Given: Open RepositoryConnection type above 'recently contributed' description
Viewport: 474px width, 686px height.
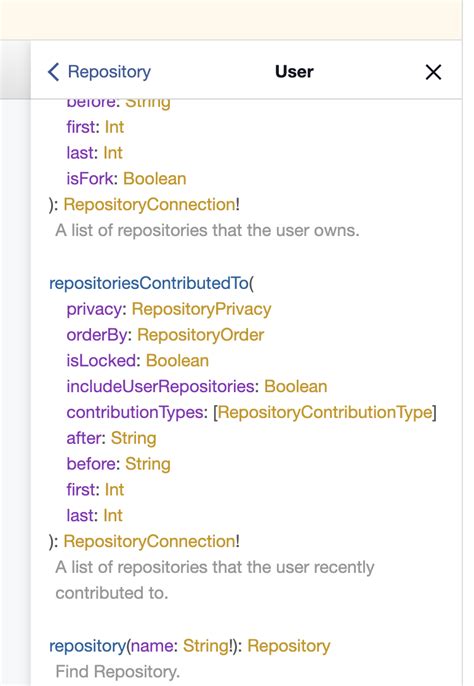Looking at the screenshot, I should [x=150, y=541].
